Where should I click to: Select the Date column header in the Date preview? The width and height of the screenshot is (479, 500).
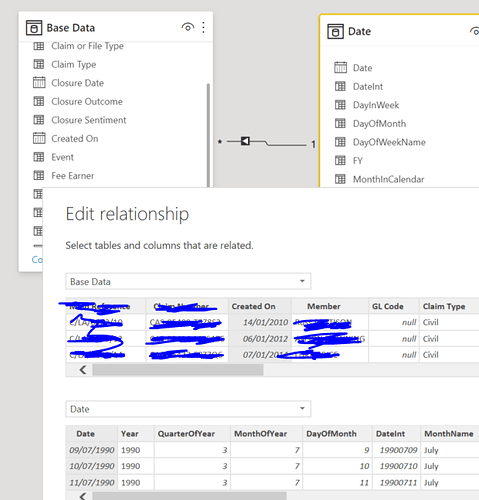pyautogui.click(x=92, y=434)
